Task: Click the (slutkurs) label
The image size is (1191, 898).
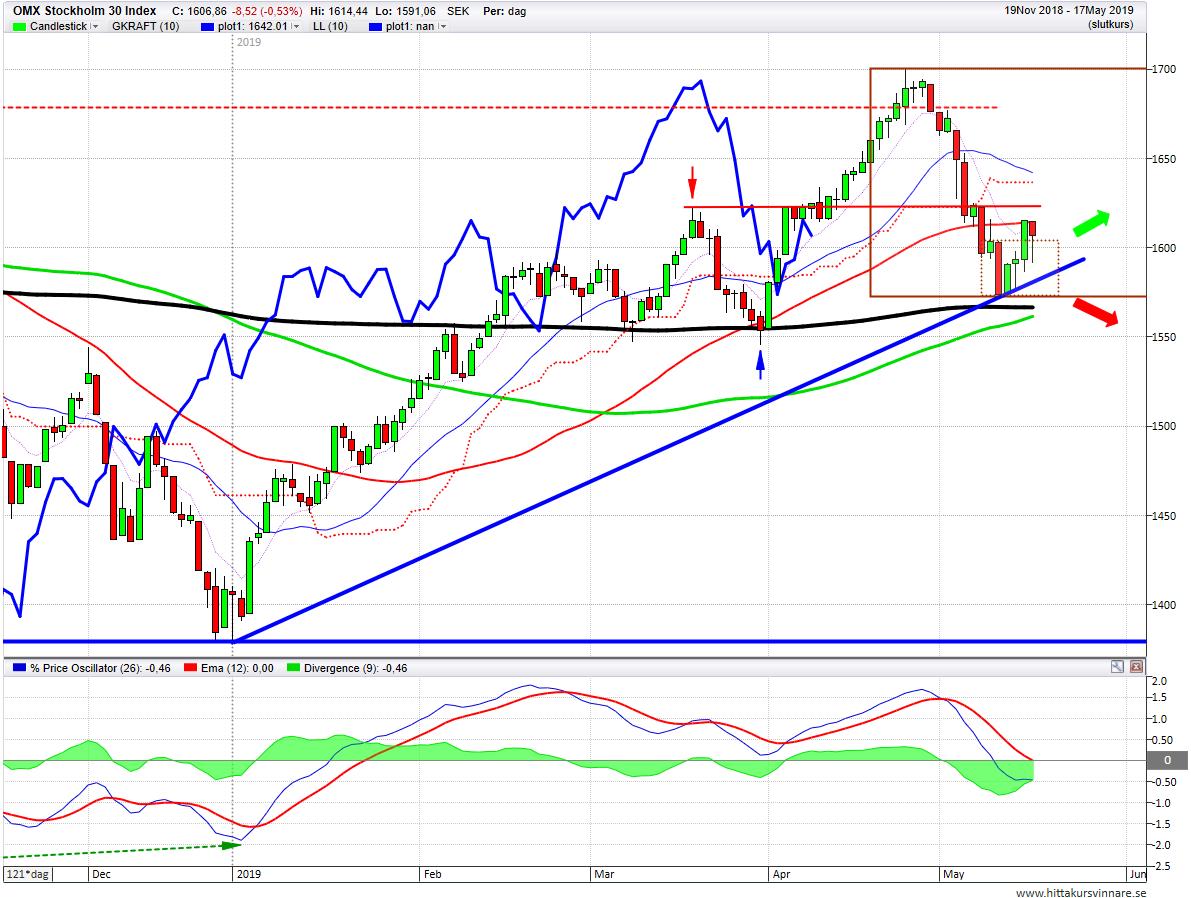Action: tap(1110, 24)
